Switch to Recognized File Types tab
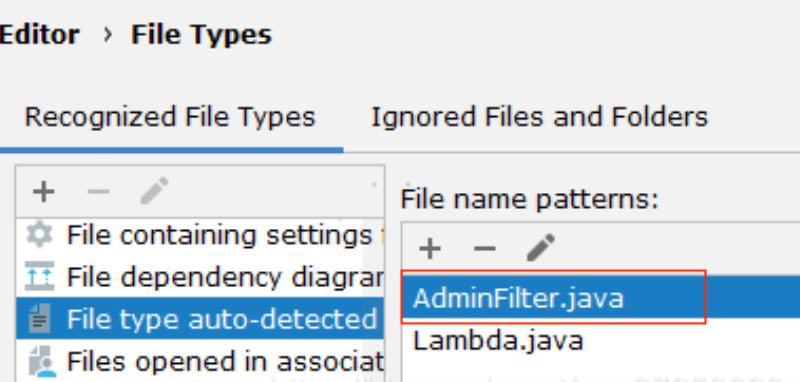 click(170, 117)
